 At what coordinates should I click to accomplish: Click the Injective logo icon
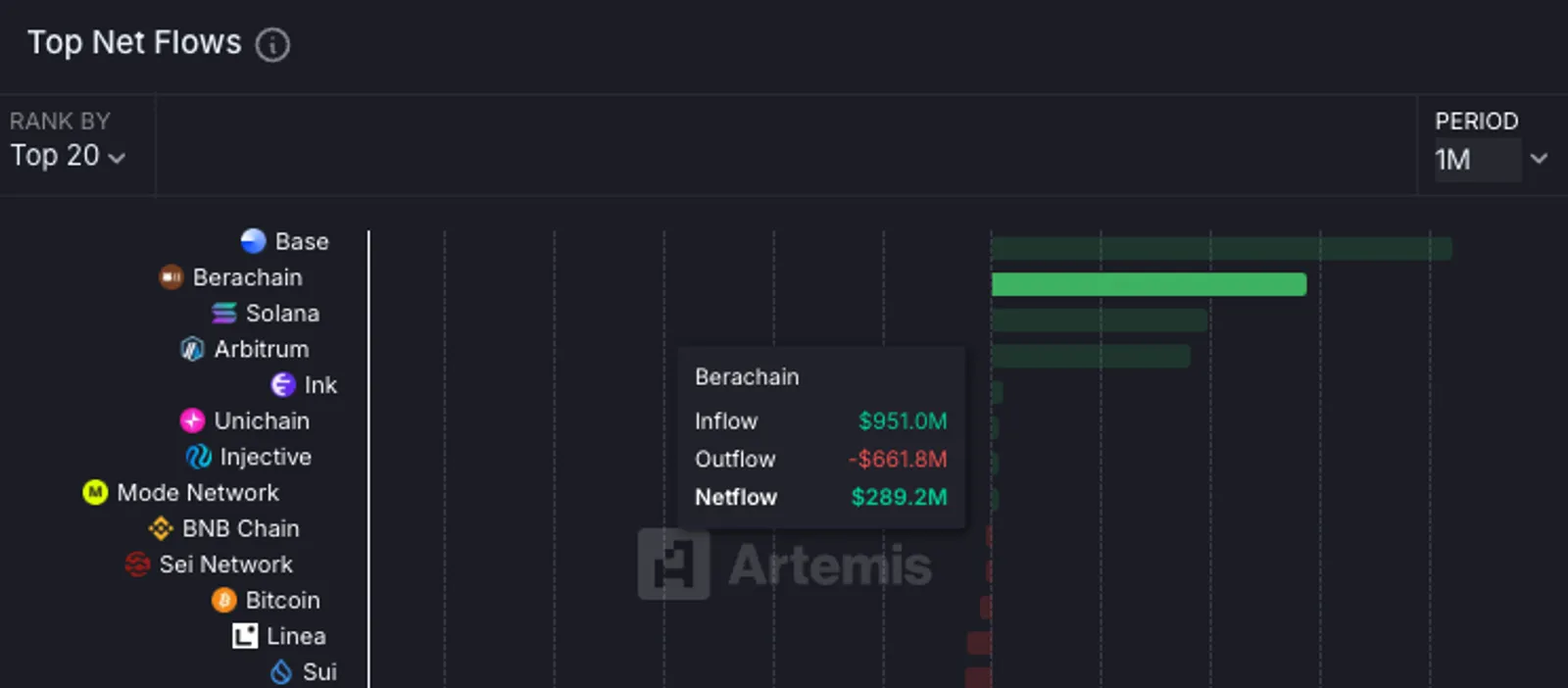coord(199,457)
